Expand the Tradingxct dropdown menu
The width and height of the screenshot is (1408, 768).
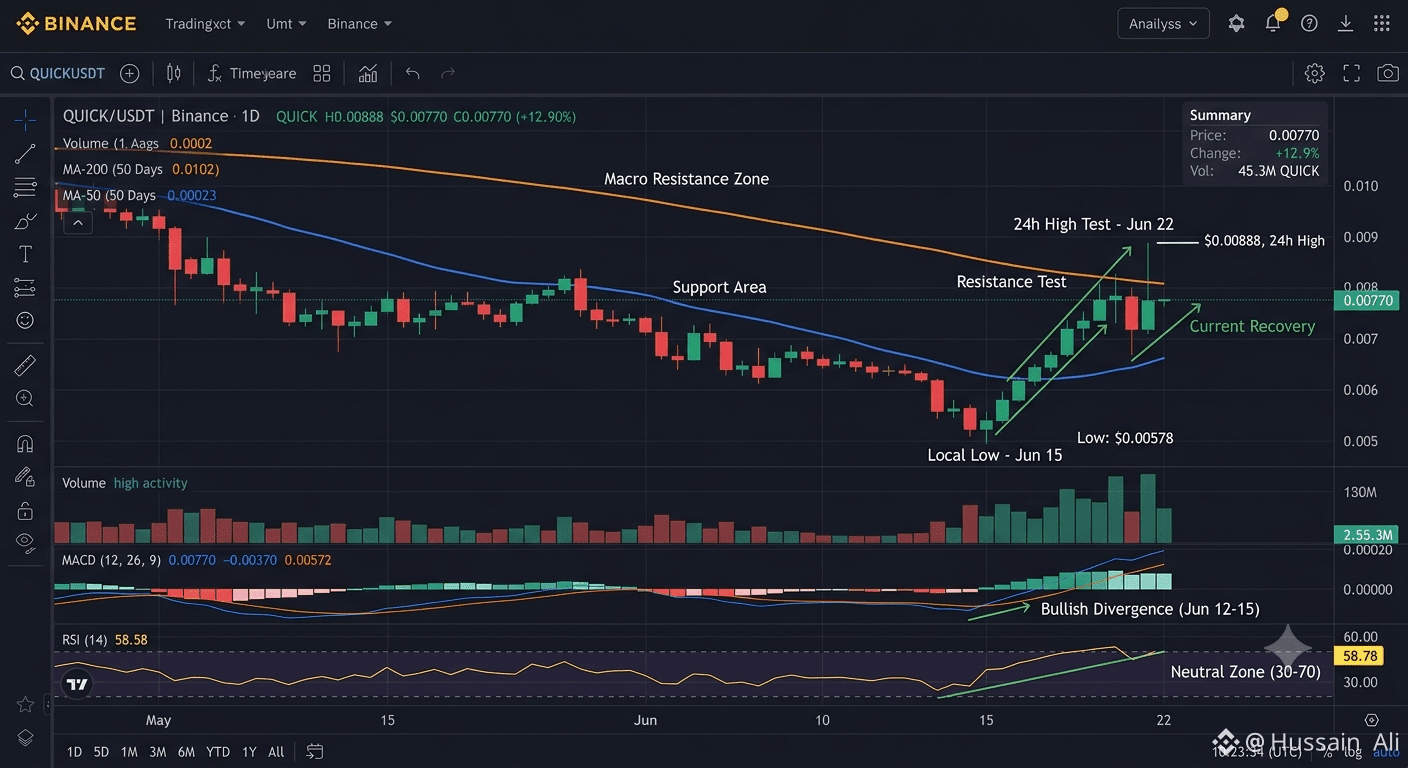[207, 23]
